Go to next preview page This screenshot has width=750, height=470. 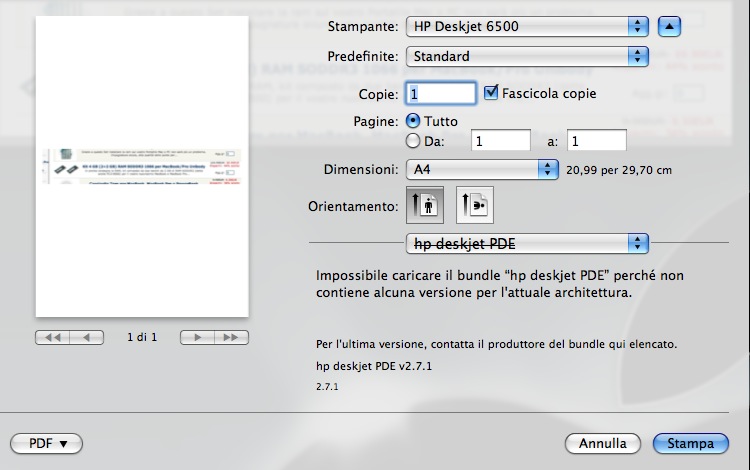(x=197, y=338)
